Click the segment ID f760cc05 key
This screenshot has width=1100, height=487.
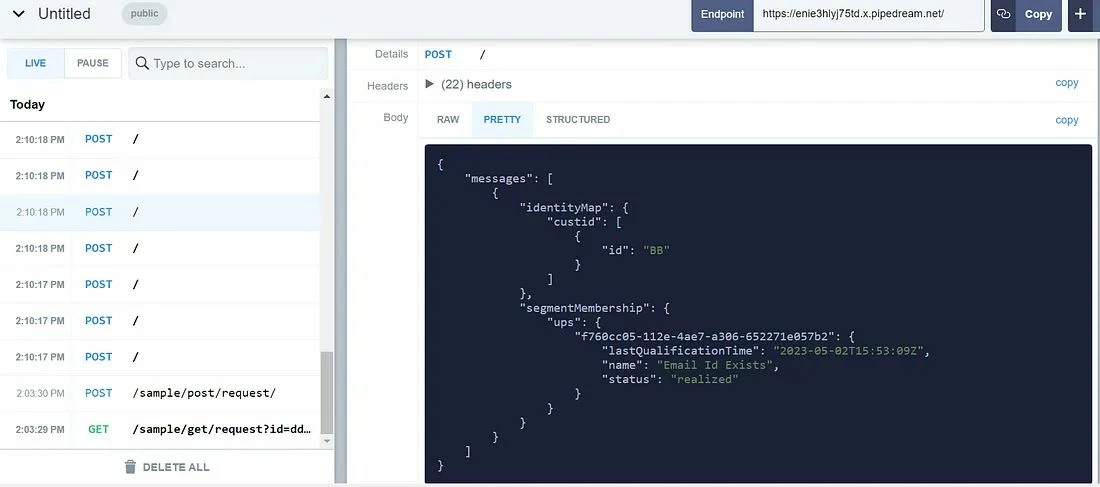point(706,337)
